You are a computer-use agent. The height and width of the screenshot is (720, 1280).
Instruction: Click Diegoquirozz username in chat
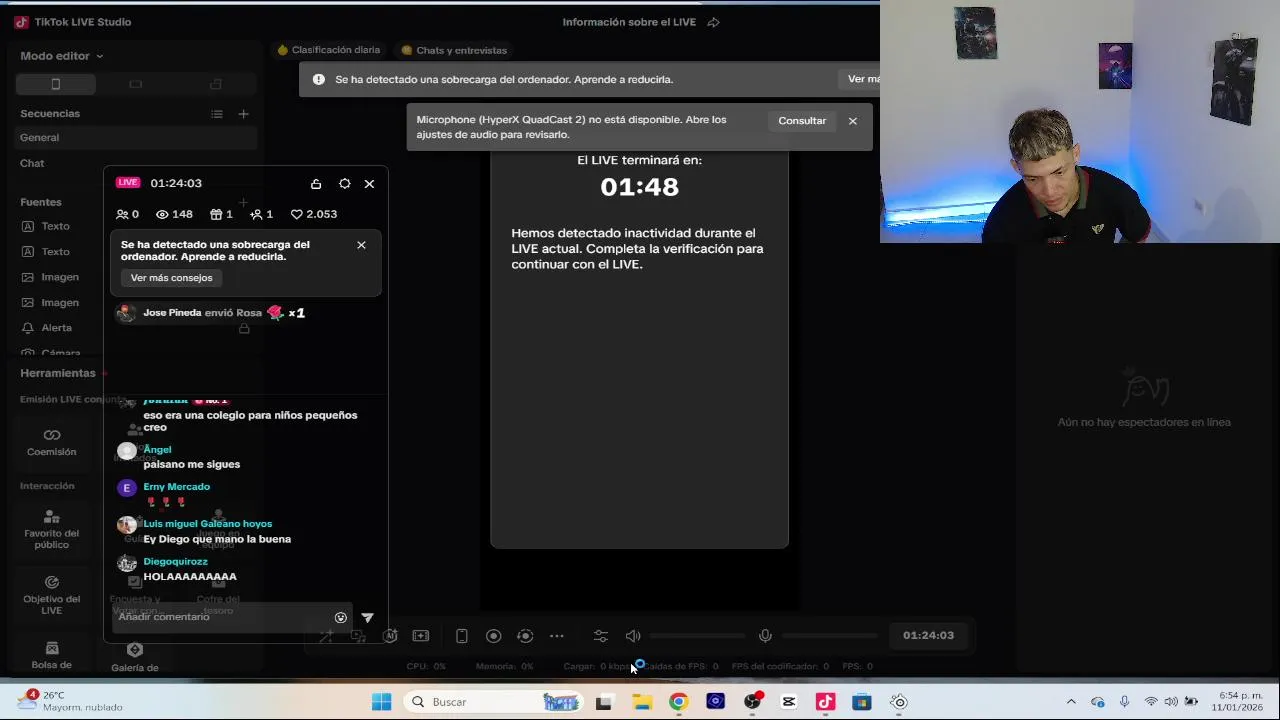(x=176, y=562)
